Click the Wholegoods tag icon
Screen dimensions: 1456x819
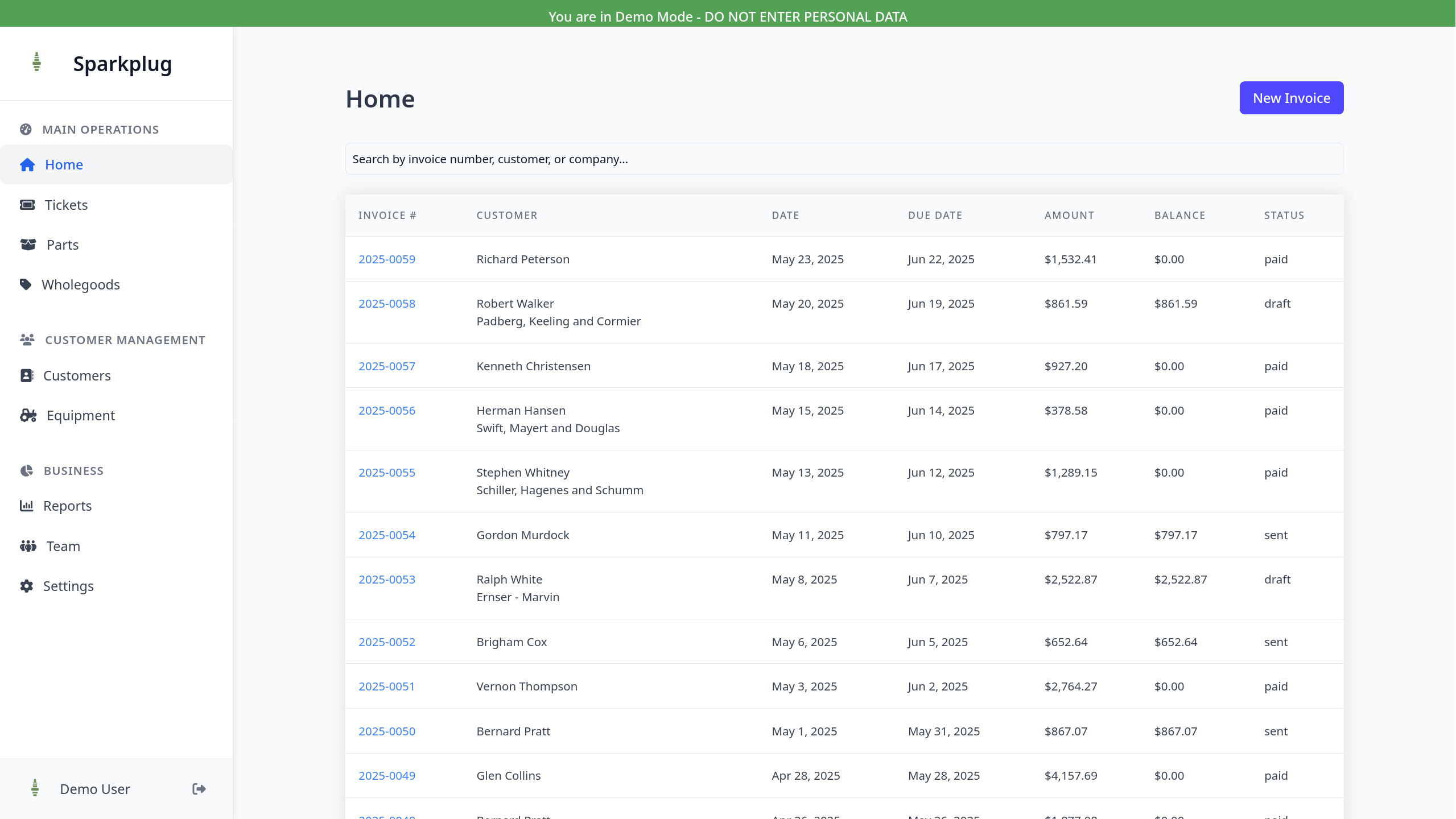tap(26, 284)
